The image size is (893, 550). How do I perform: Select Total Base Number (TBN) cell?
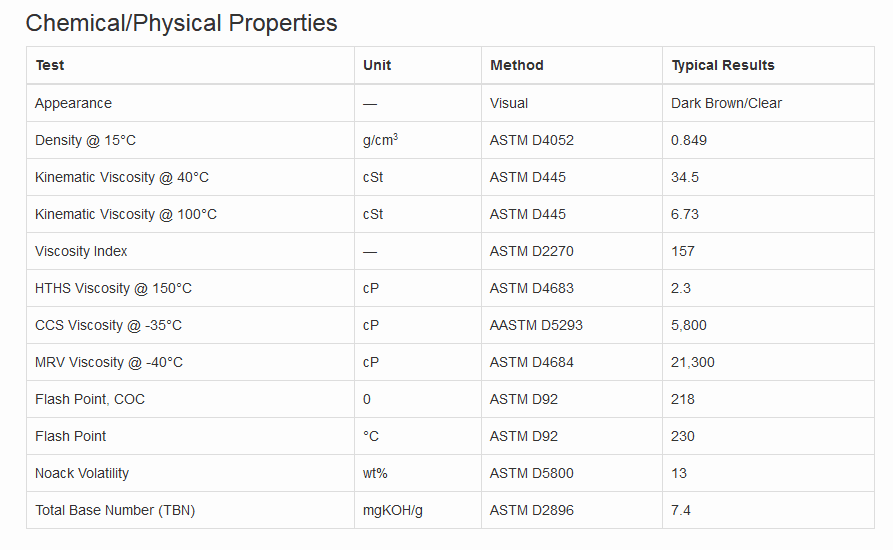[x=115, y=510]
